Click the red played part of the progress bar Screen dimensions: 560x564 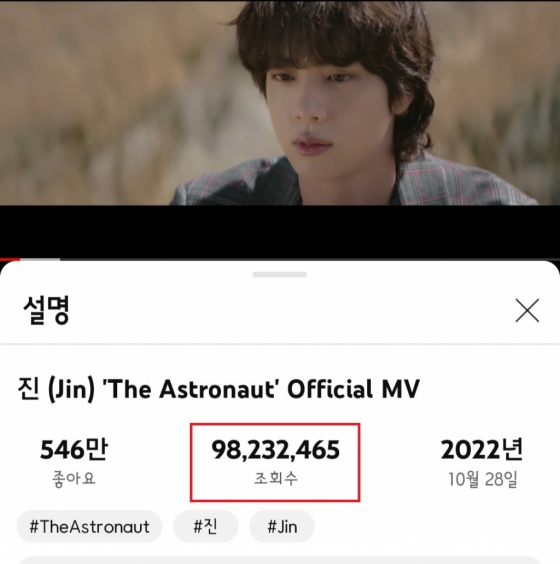[10, 259]
